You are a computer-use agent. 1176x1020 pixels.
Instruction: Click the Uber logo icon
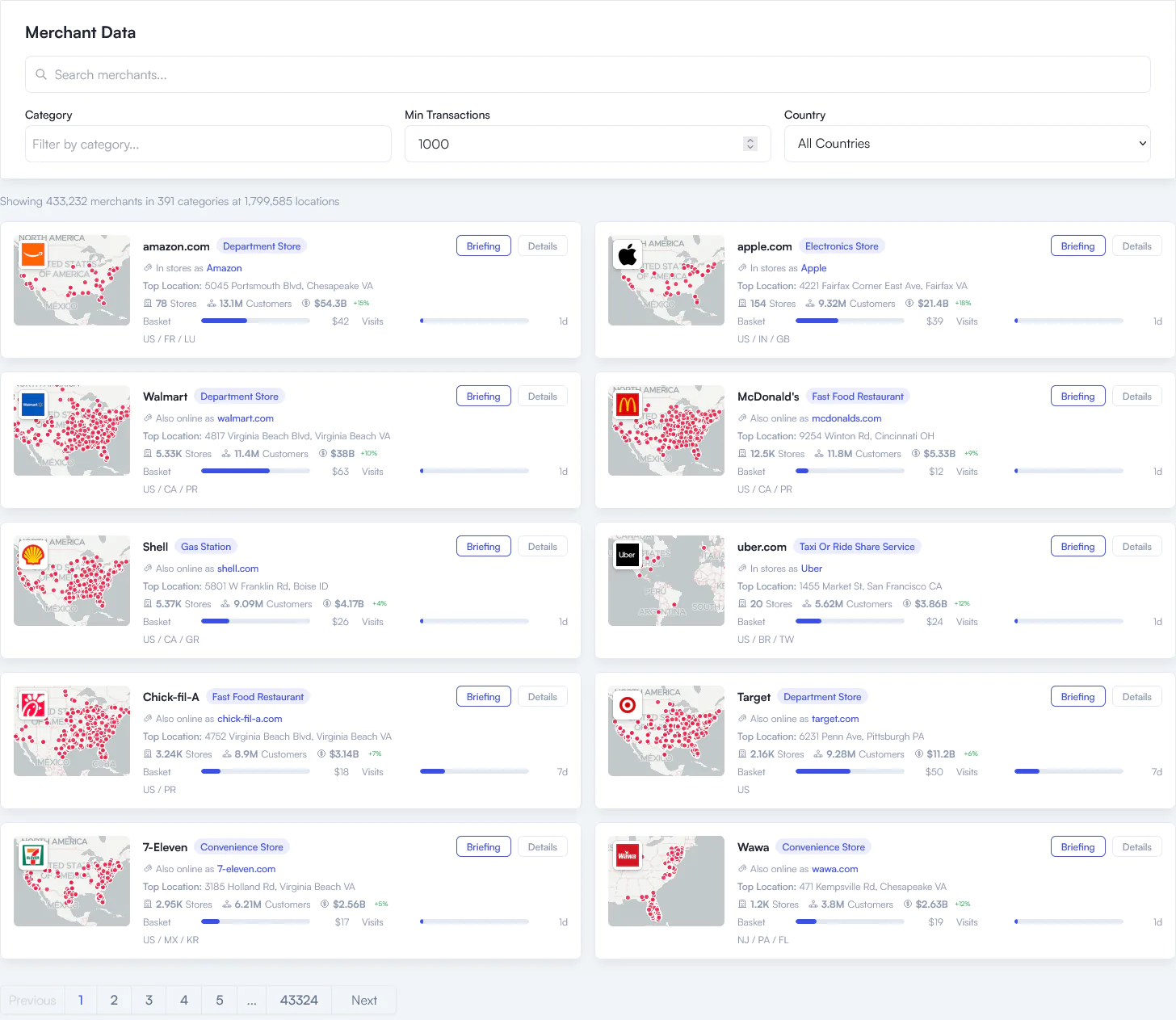pos(628,555)
